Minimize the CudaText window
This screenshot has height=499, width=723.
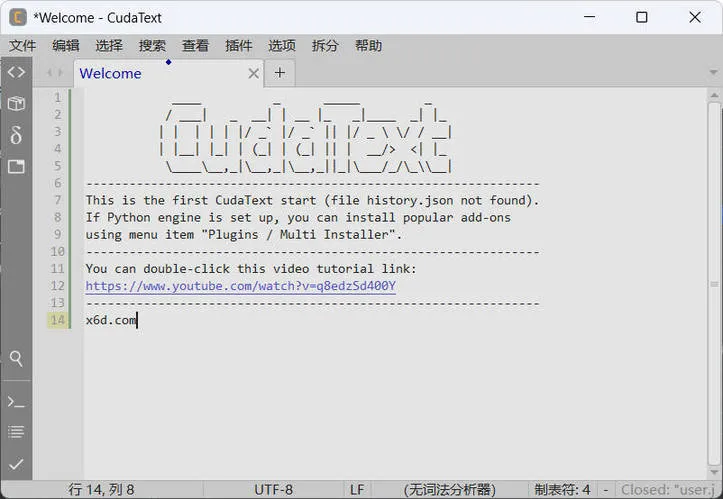click(589, 18)
